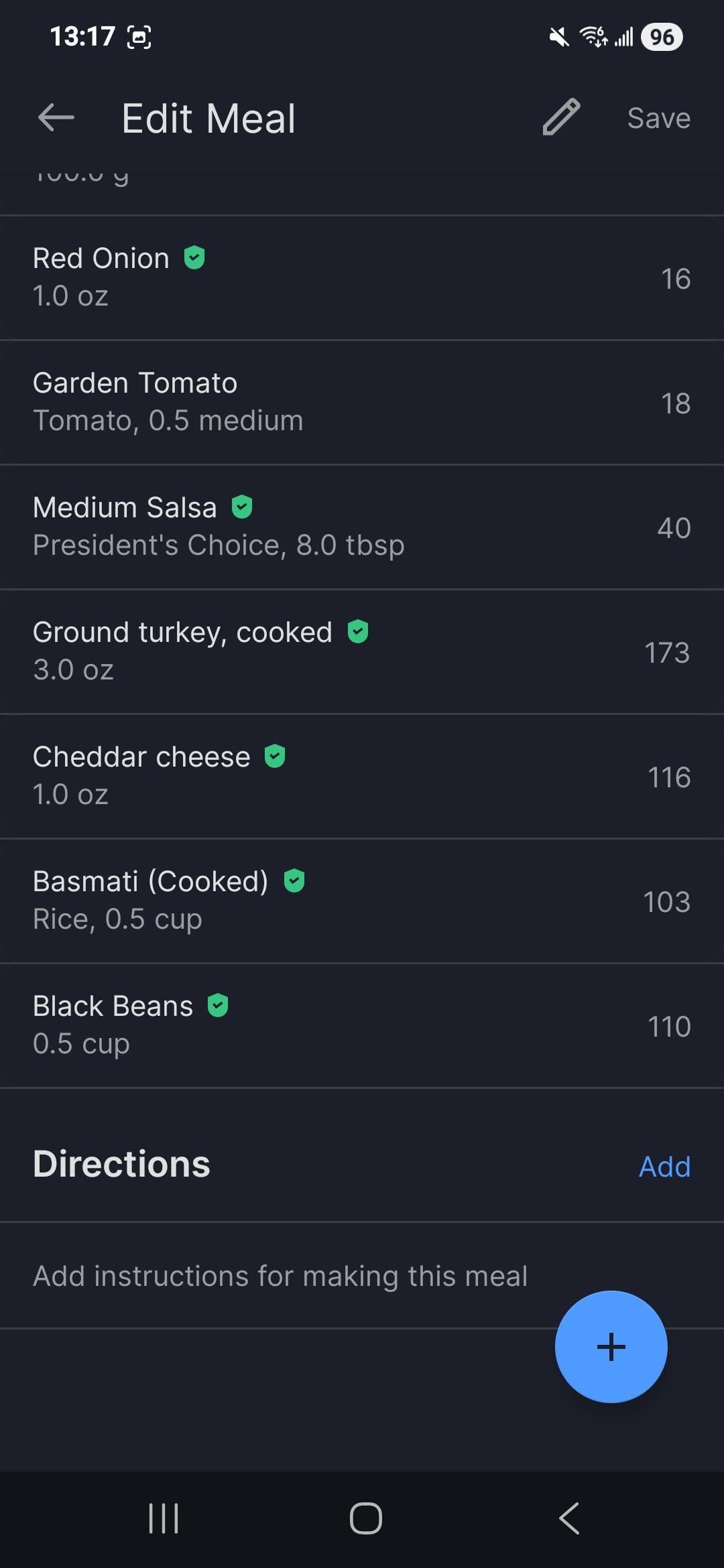The width and height of the screenshot is (724, 1568).
Task: Tap the pencil edit icon
Action: pos(561,117)
